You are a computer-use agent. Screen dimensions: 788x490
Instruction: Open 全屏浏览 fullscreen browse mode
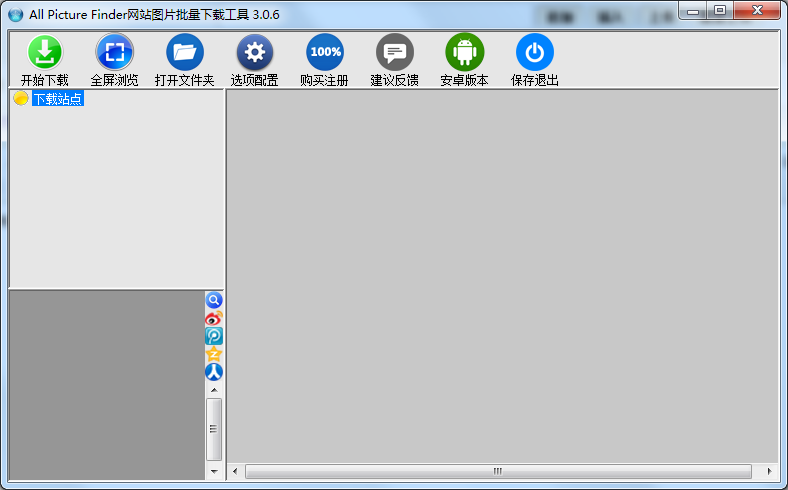[114, 52]
